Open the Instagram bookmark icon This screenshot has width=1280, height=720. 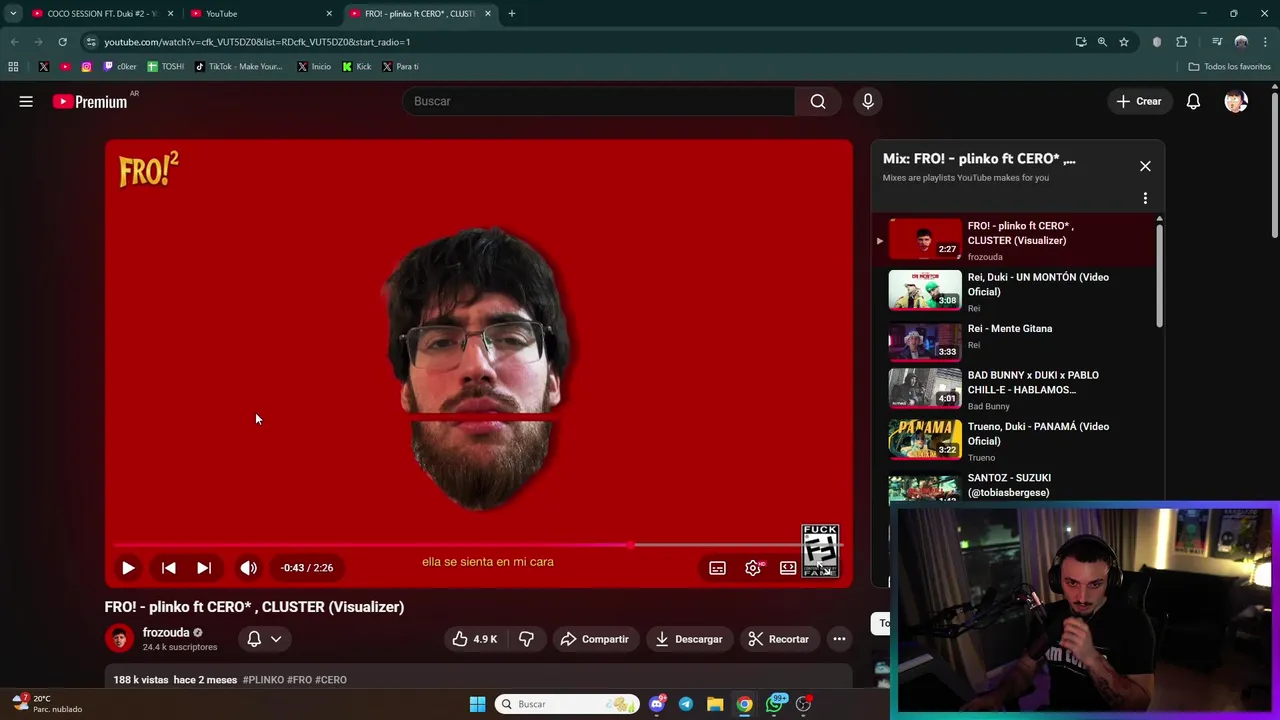(x=86, y=67)
